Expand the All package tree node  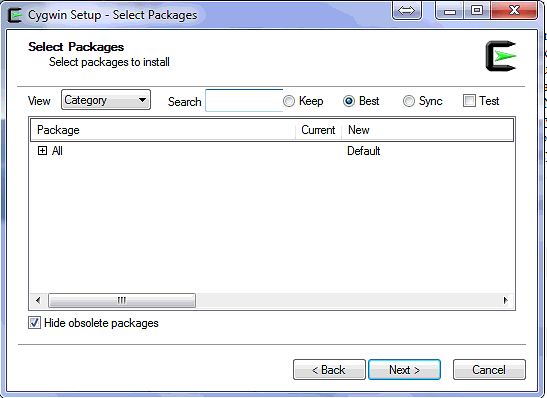[x=42, y=151]
